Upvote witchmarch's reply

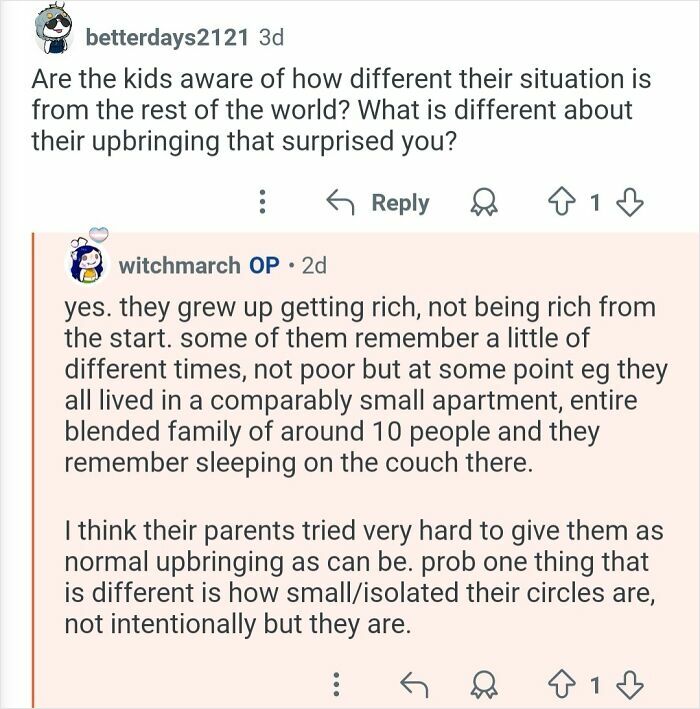pos(561,685)
